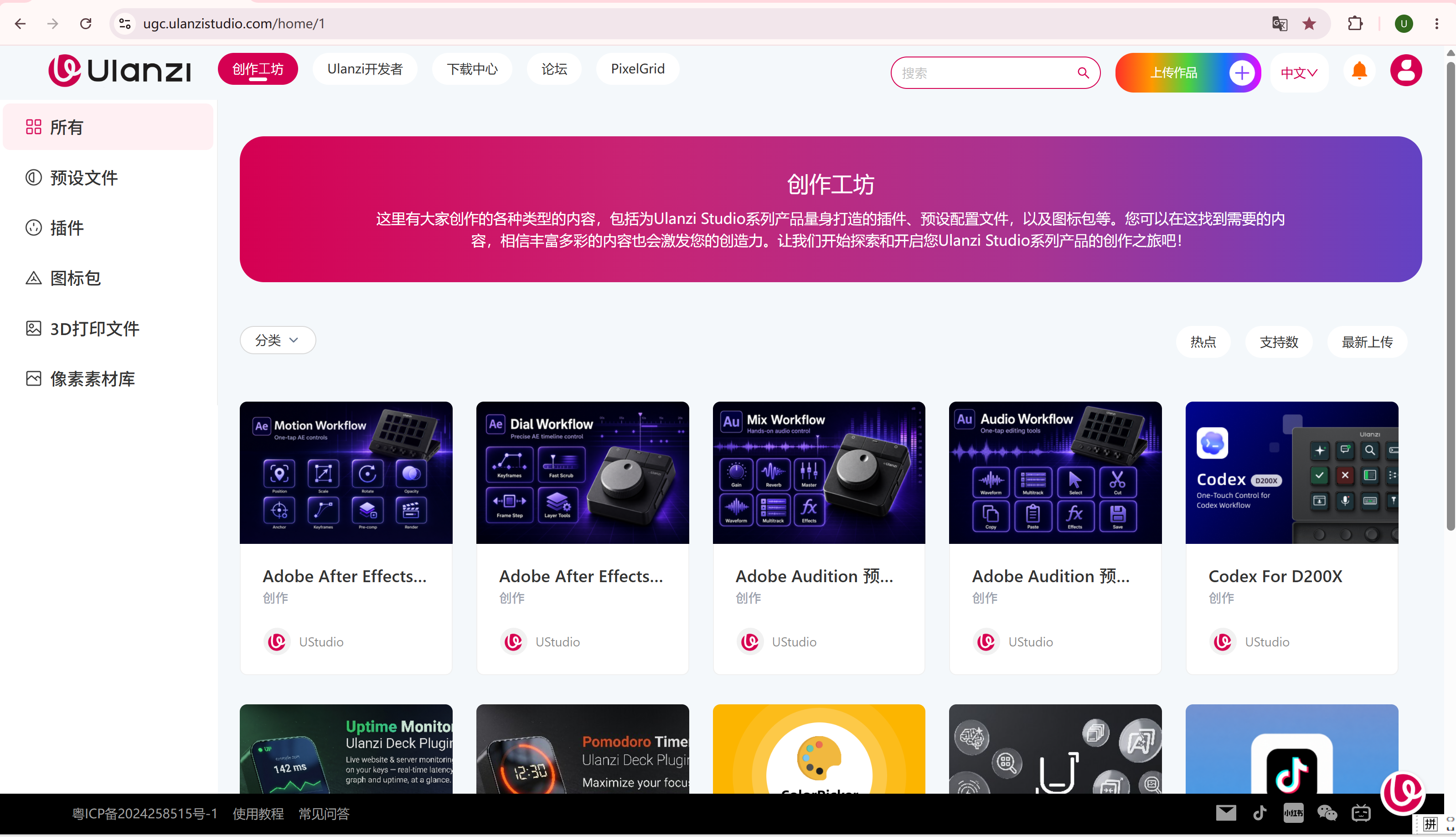Sort by 热点
This screenshot has height=837, width=1456.
1203,342
